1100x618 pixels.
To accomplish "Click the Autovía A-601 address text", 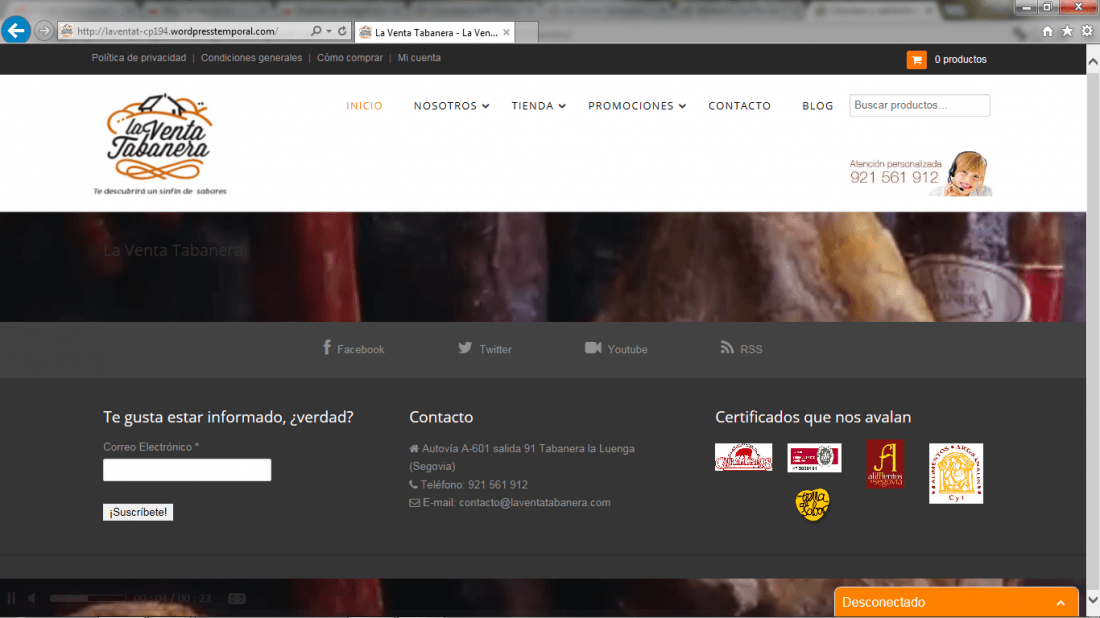I will [522, 457].
